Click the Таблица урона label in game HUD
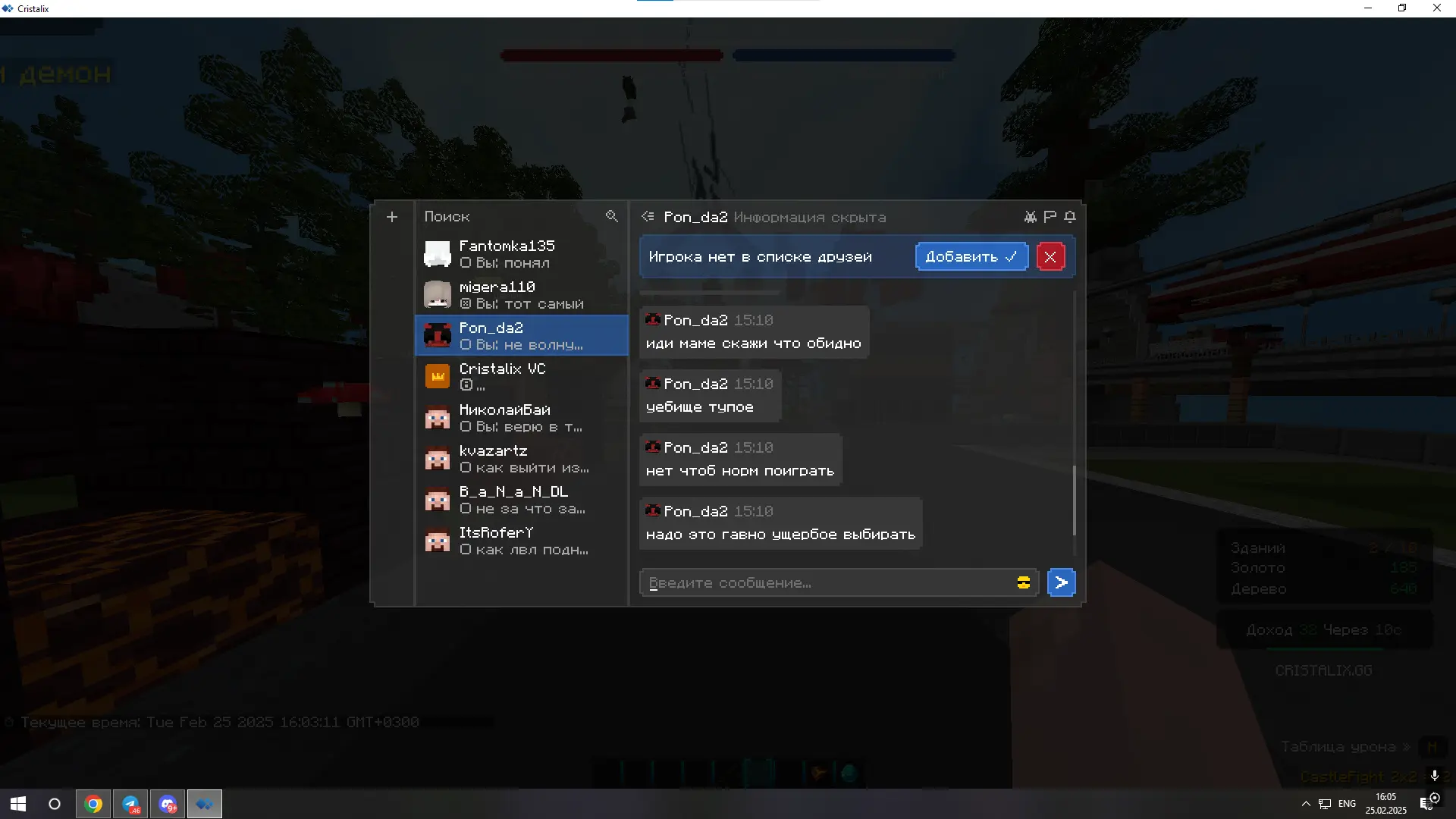Screen dimensions: 1456x819 1338,747
